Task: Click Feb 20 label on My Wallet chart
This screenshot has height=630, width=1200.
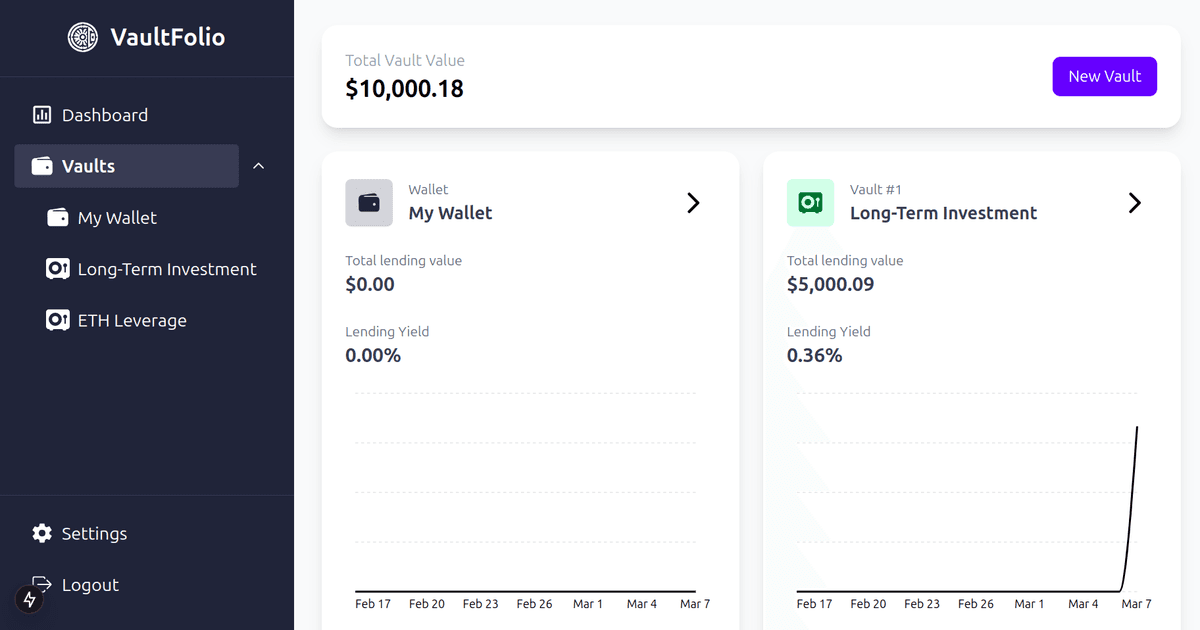Action: (x=427, y=604)
